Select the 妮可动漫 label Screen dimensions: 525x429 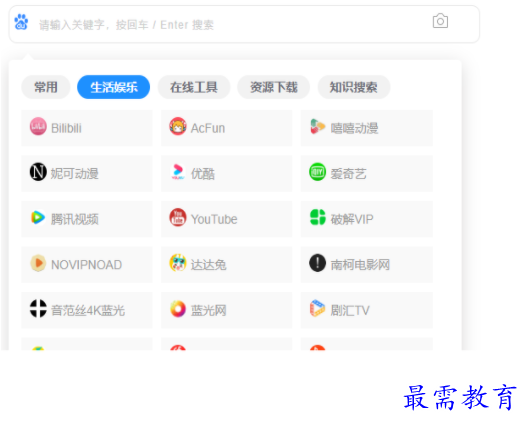pos(75,174)
